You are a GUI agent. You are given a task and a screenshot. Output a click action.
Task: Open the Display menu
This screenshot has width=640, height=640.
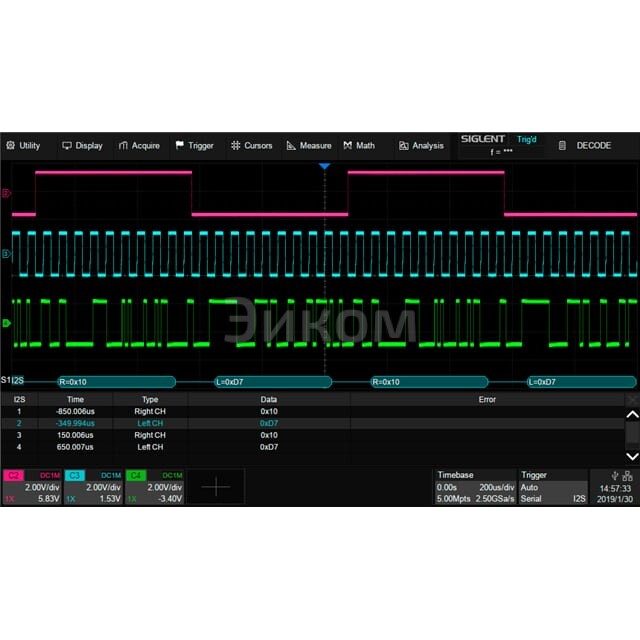82,146
